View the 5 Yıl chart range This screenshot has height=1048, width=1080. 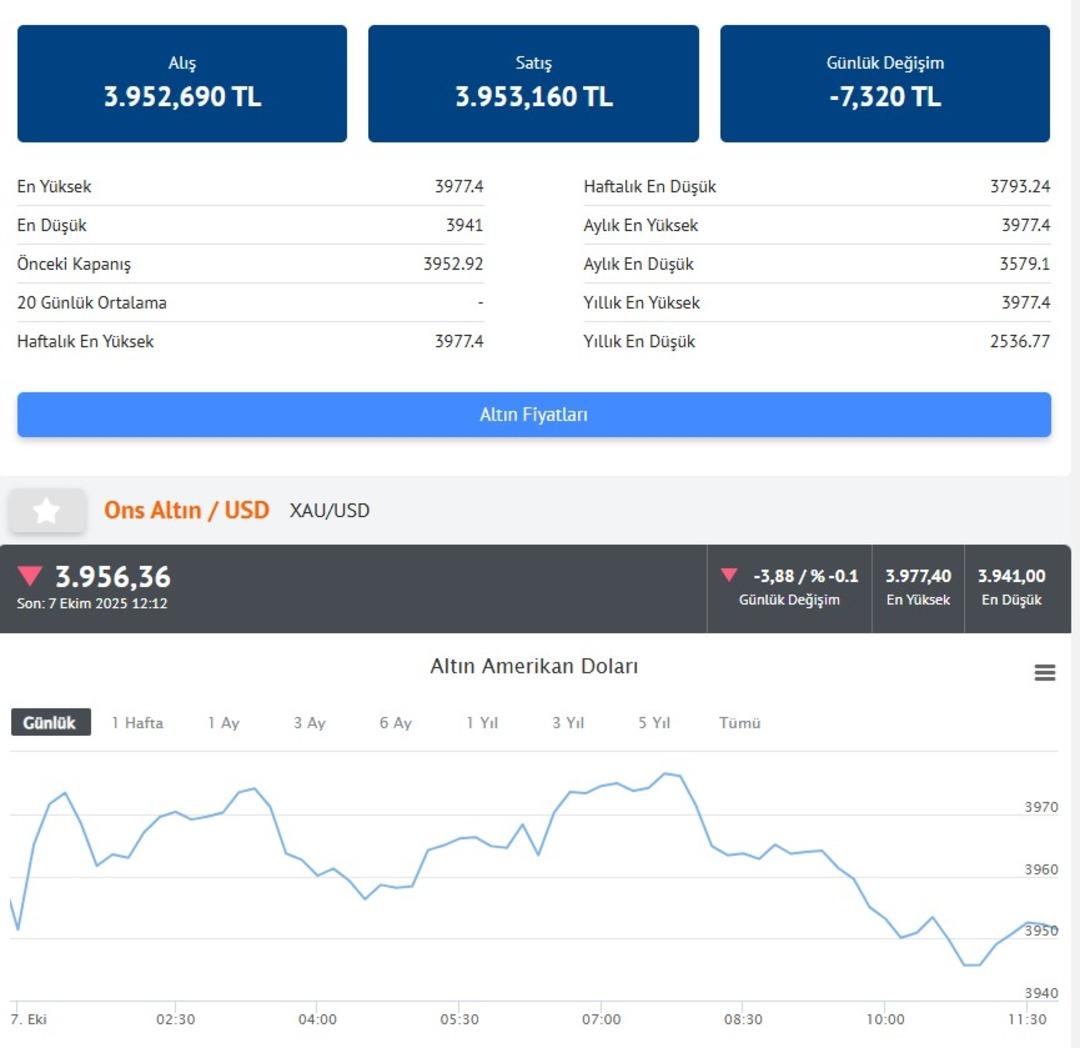654,722
